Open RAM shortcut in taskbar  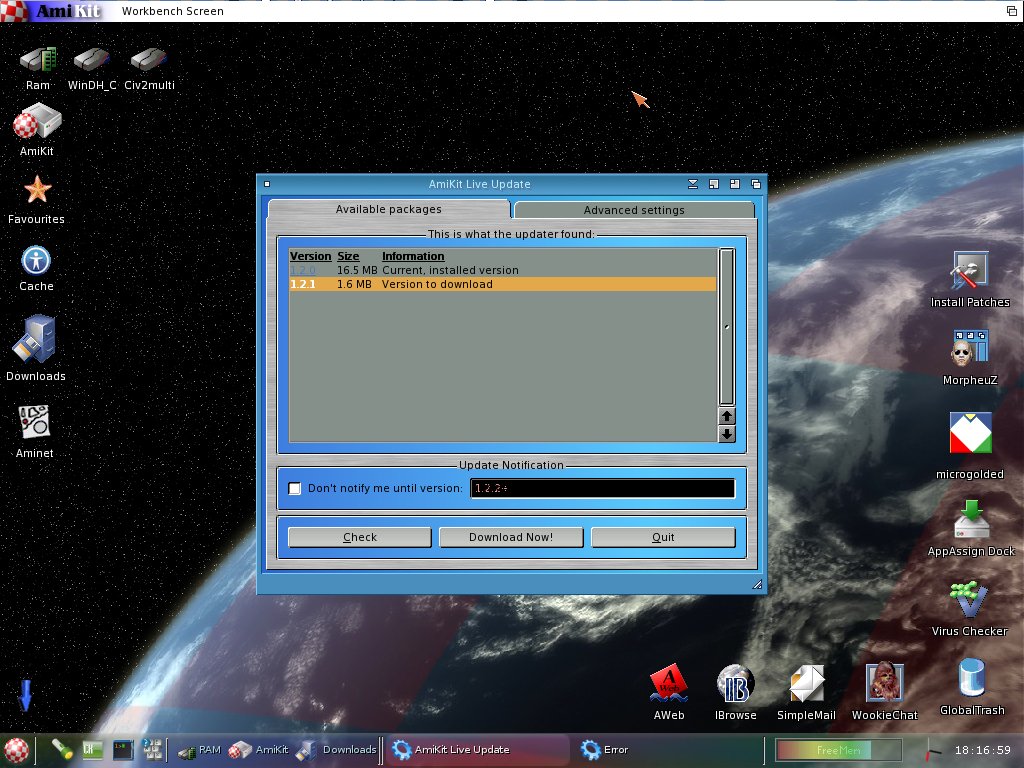pyautogui.click(x=199, y=750)
